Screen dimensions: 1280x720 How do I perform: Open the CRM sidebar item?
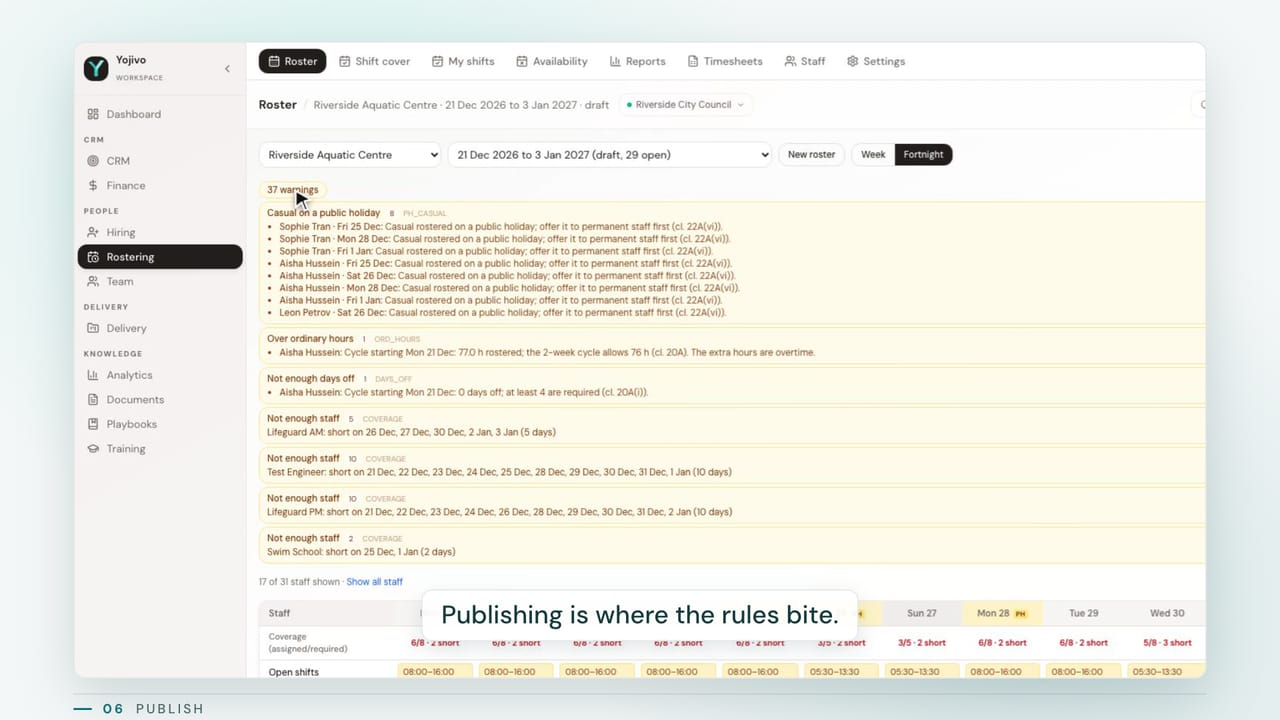pos(118,160)
